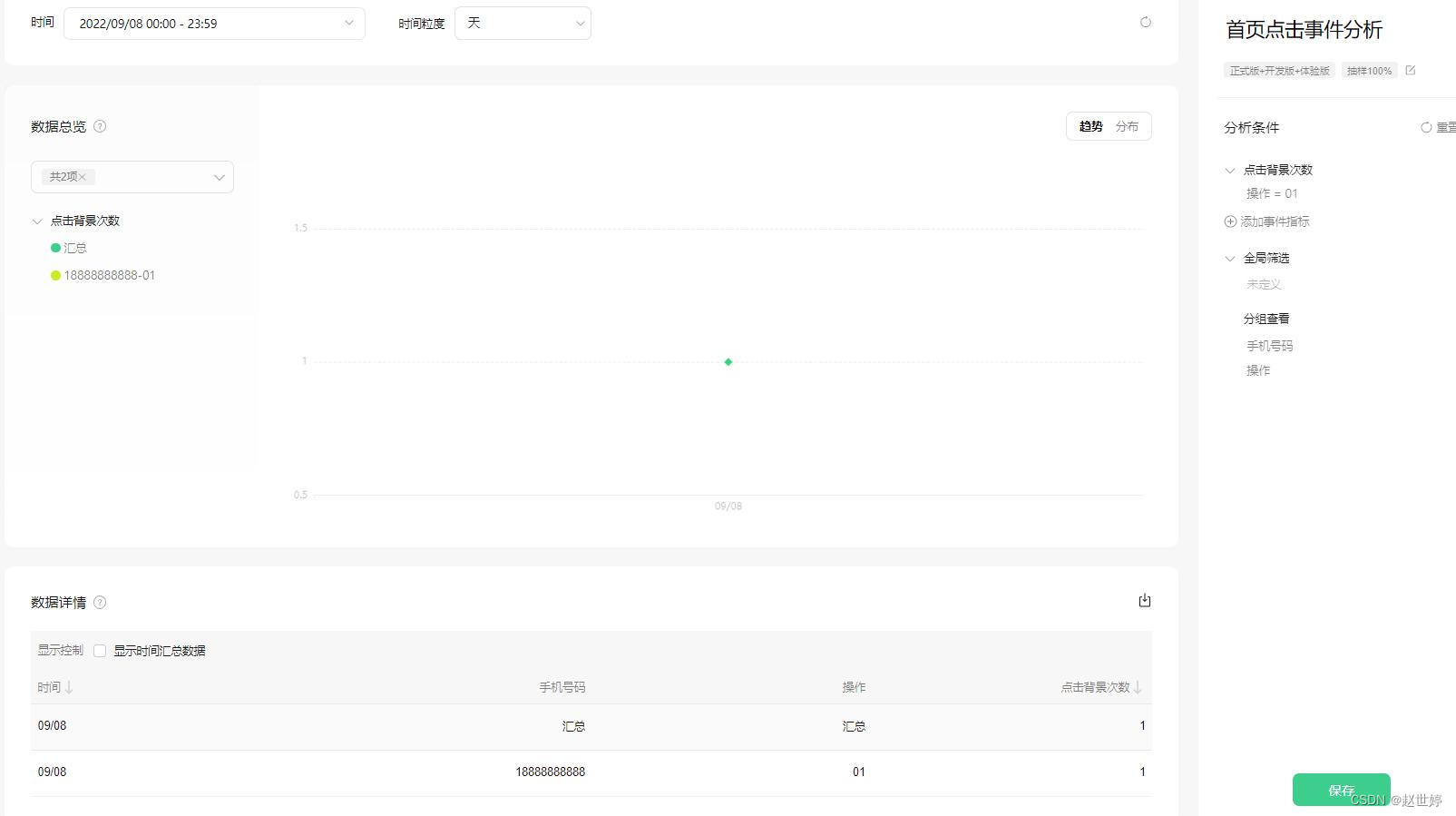Click the refresh icon beside time granularity
The width and height of the screenshot is (1456, 816).
click(x=1145, y=23)
